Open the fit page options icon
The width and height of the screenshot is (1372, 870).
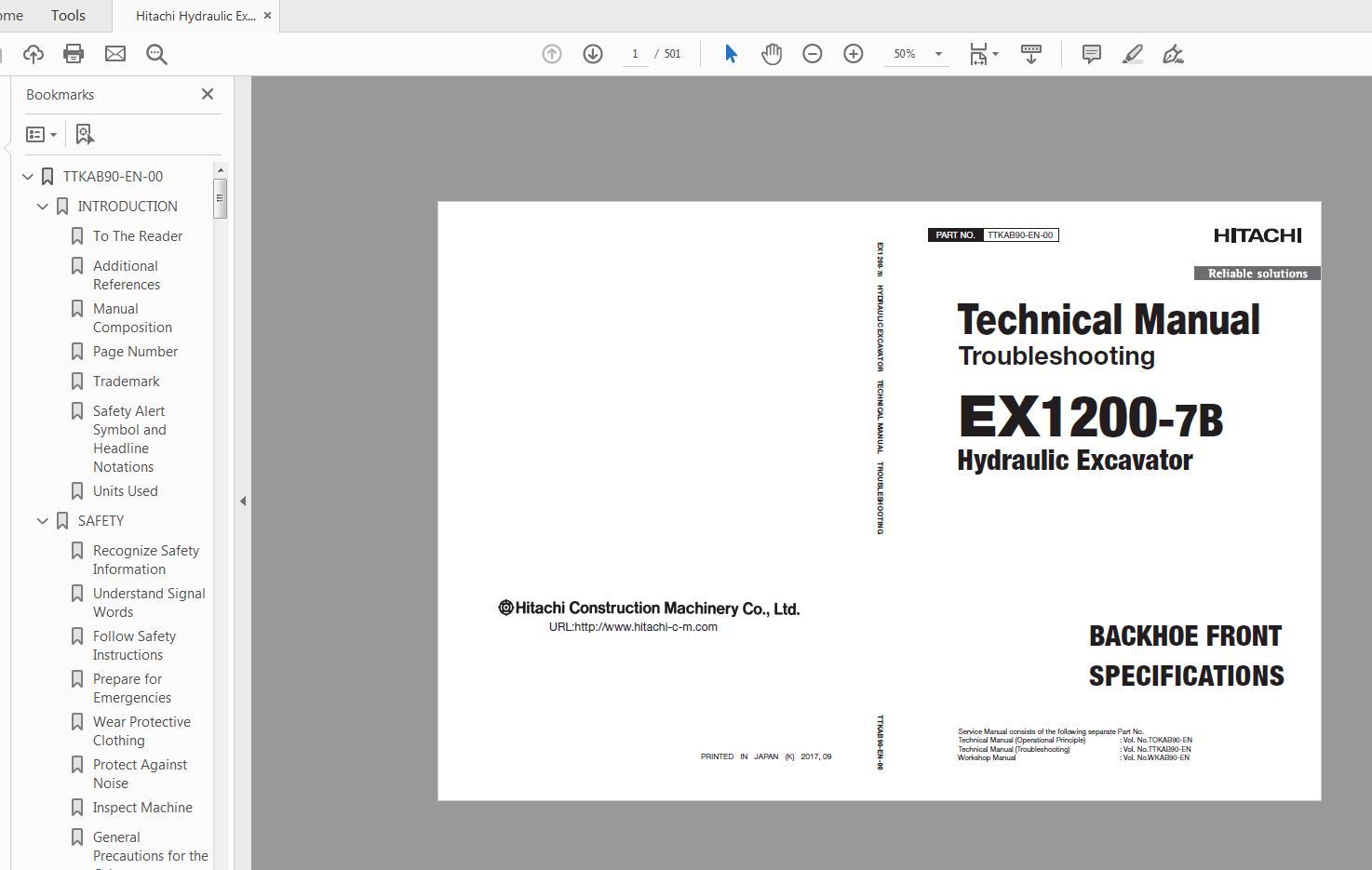983,54
